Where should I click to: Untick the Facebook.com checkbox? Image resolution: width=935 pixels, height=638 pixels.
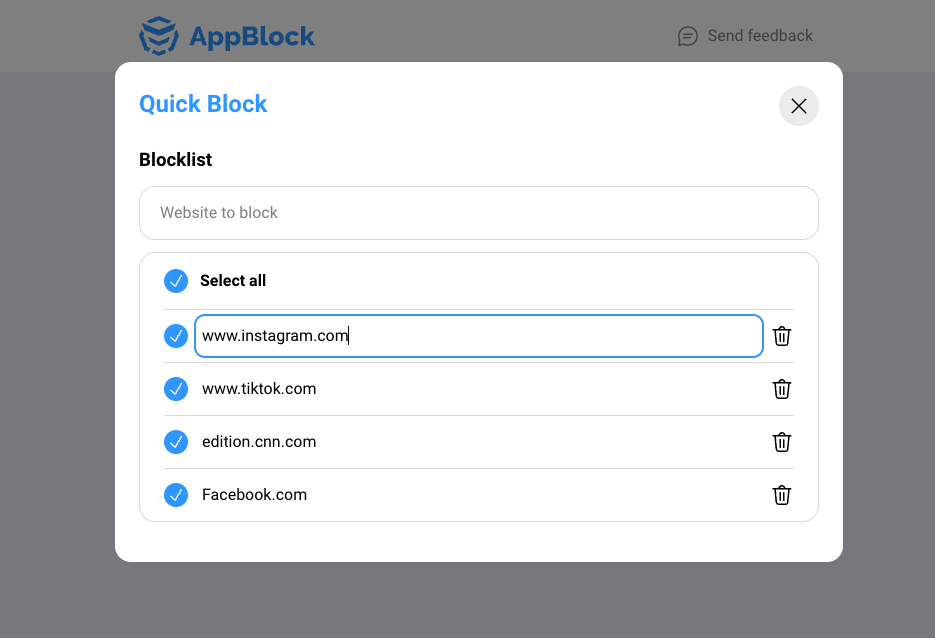click(x=176, y=495)
